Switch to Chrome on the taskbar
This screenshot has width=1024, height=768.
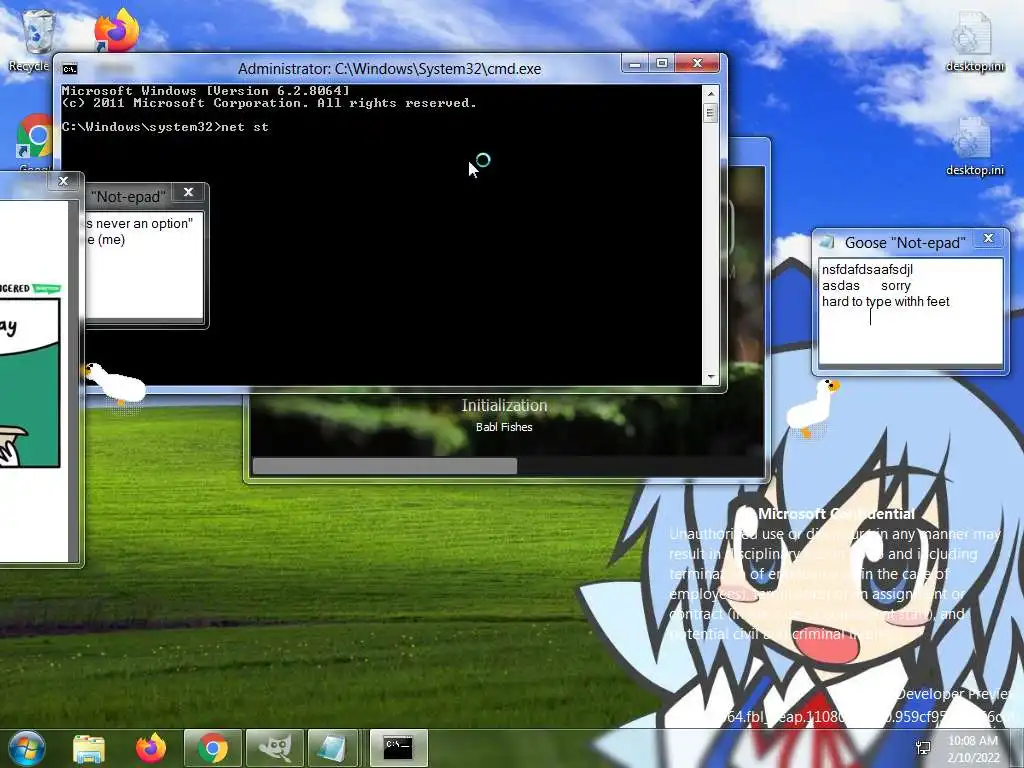tap(213, 748)
